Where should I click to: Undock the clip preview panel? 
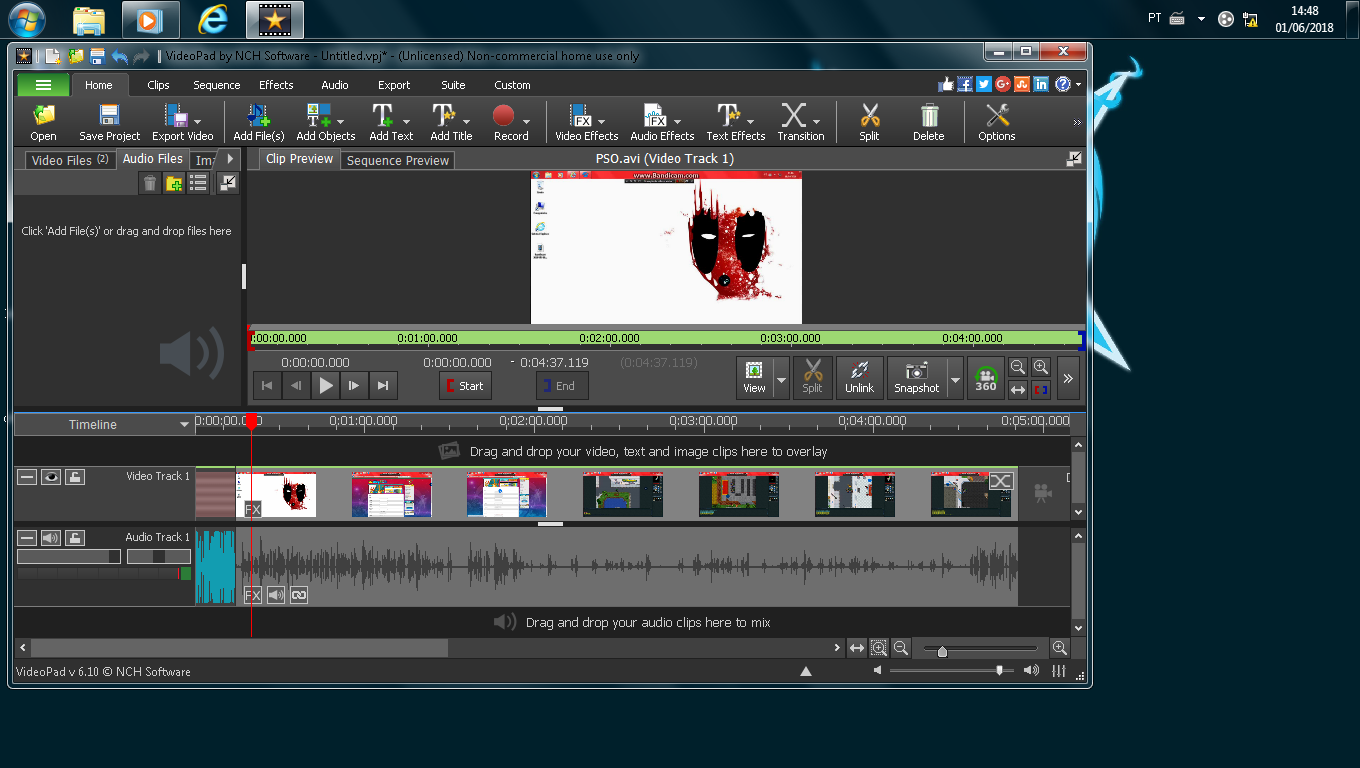click(1074, 159)
